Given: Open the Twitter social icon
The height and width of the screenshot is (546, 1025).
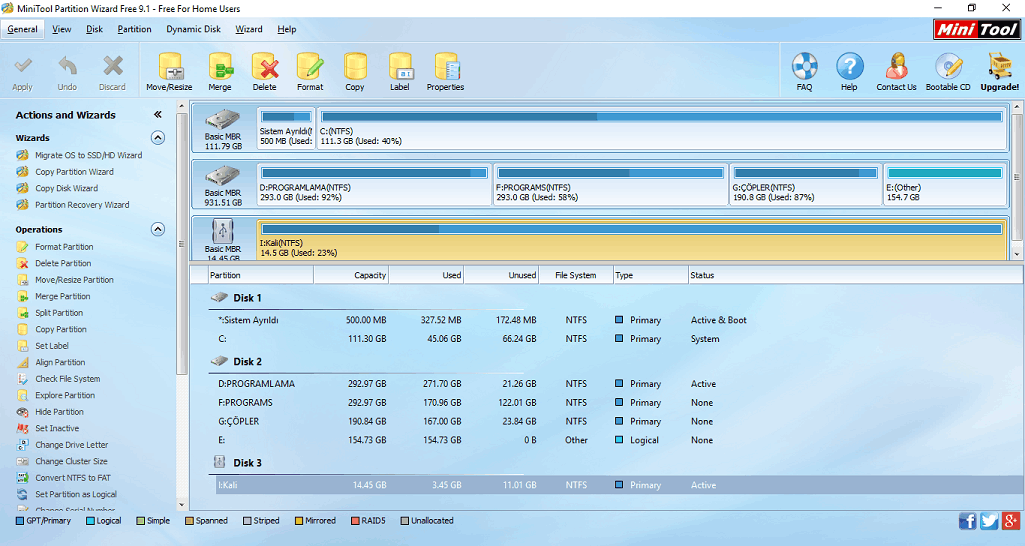Looking at the screenshot, I should pyautogui.click(x=989, y=520).
